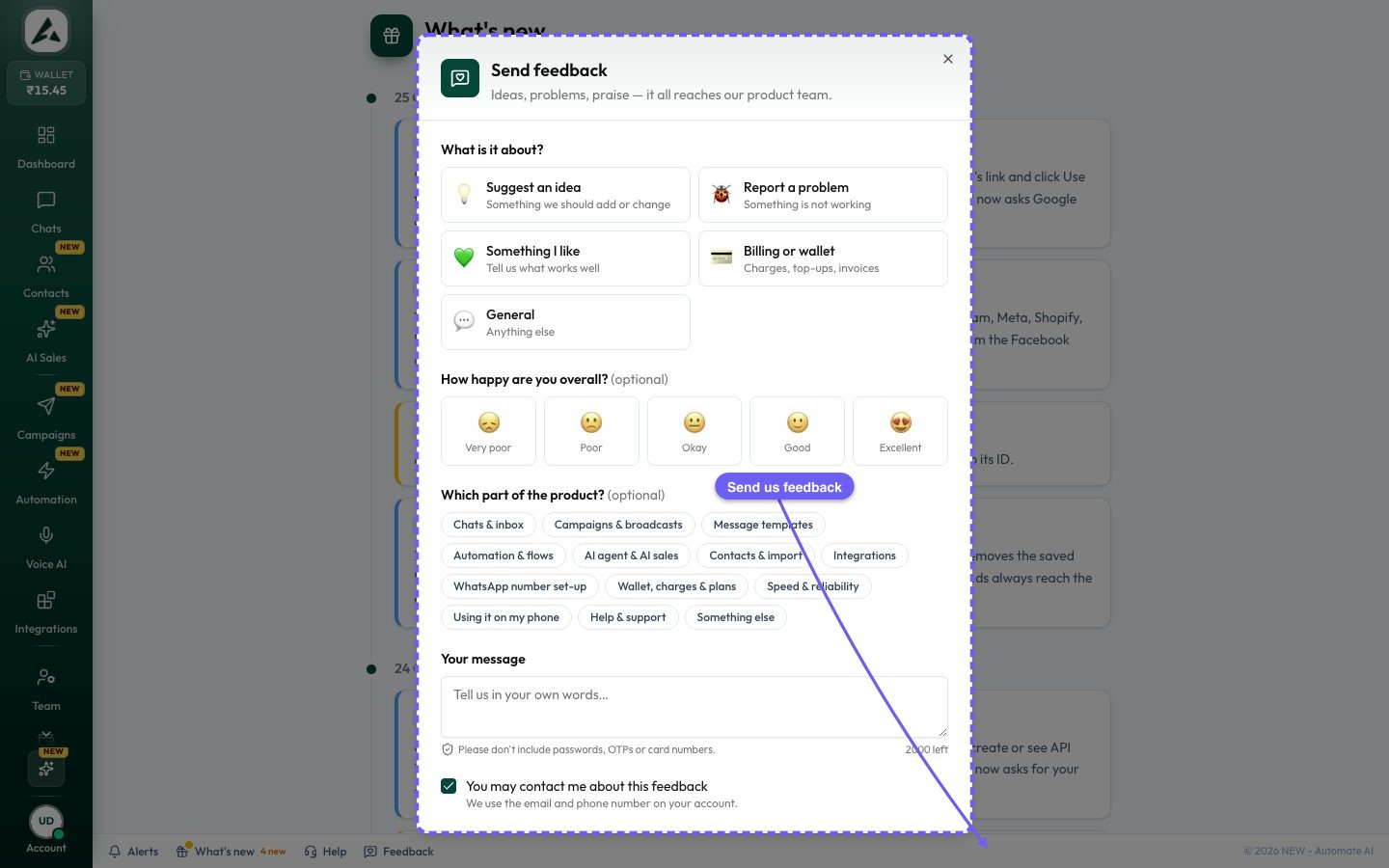The height and width of the screenshot is (868, 1389).
Task: Select Wallet, charges & plans chip
Action: [676, 586]
